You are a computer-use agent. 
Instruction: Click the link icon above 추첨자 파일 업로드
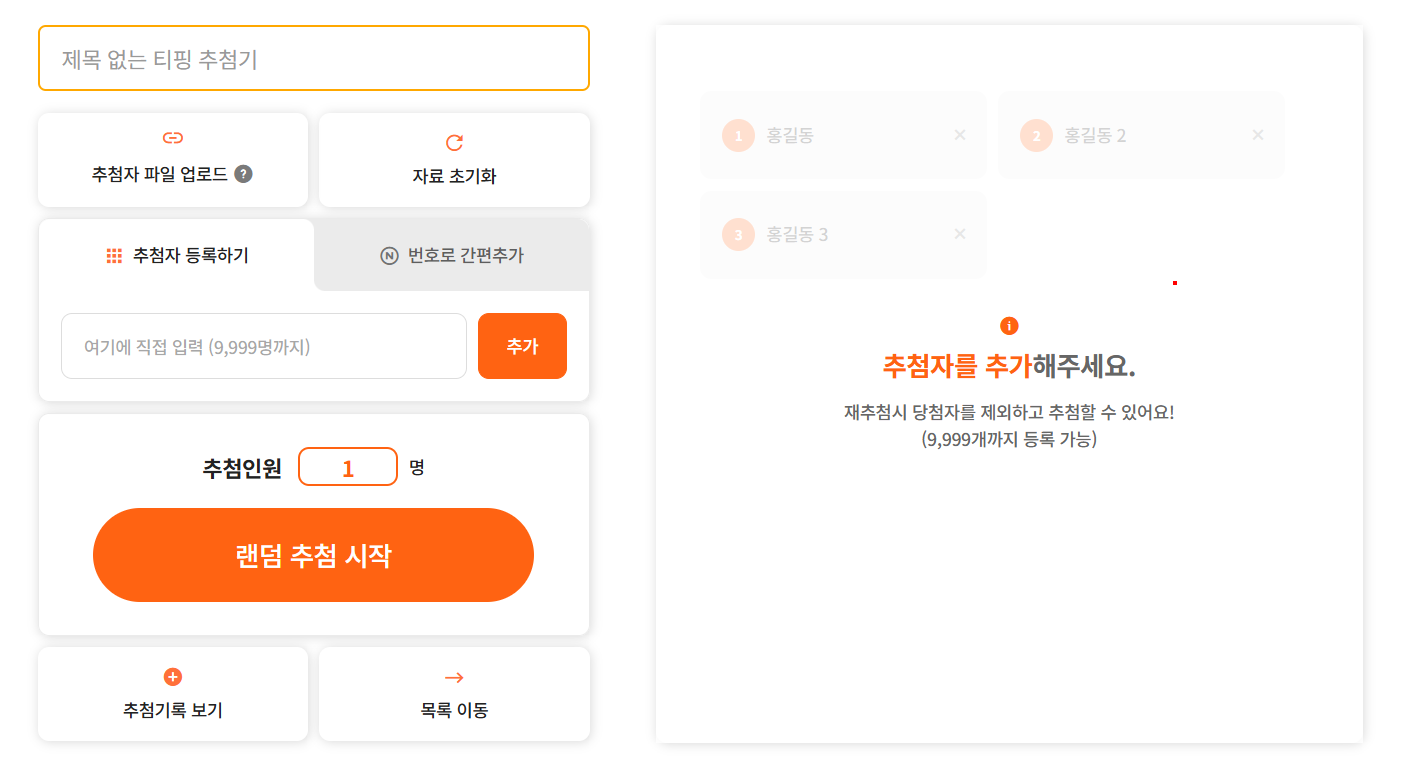(x=173, y=138)
